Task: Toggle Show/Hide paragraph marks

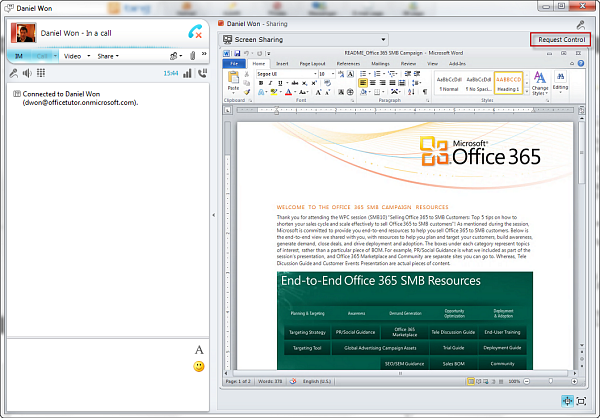Action: (424, 92)
